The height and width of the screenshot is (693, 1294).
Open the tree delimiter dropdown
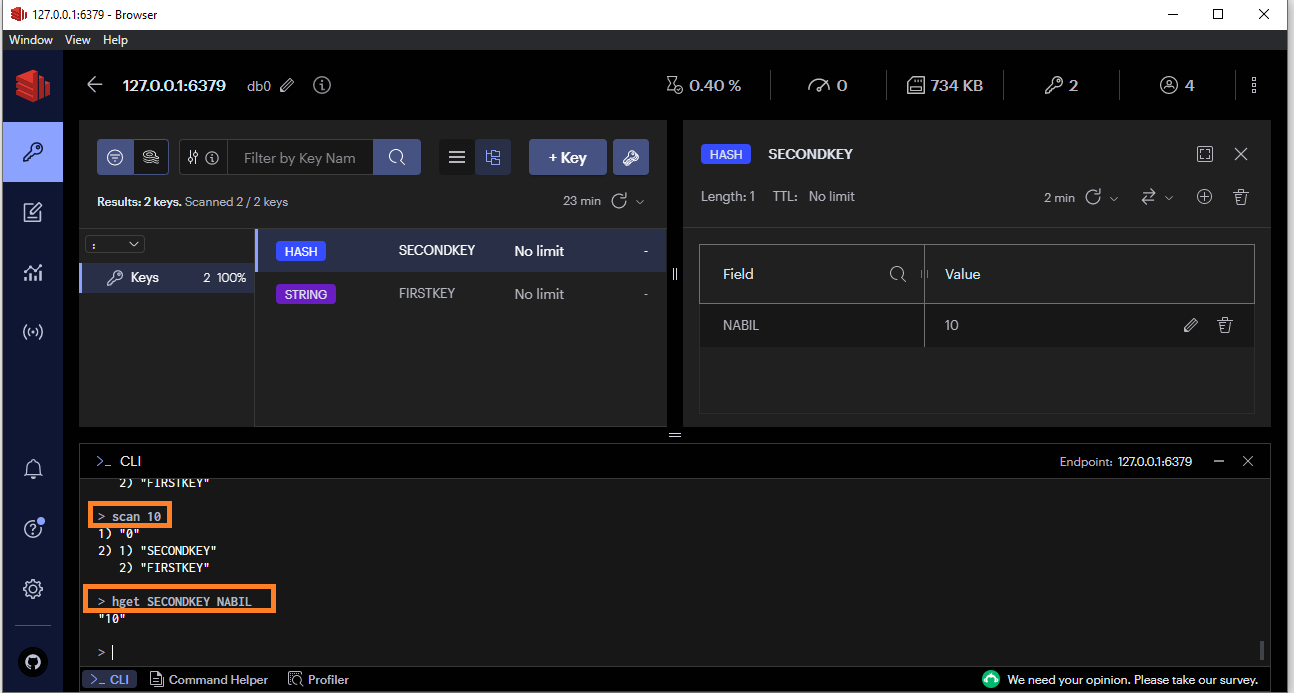(x=116, y=244)
